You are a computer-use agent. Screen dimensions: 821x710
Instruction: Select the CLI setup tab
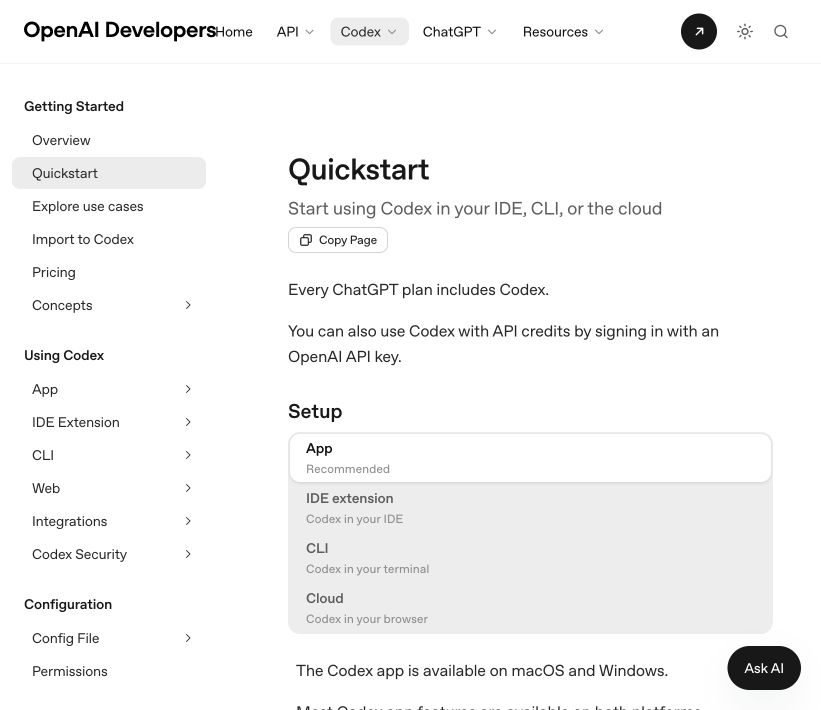pos(530,558)
